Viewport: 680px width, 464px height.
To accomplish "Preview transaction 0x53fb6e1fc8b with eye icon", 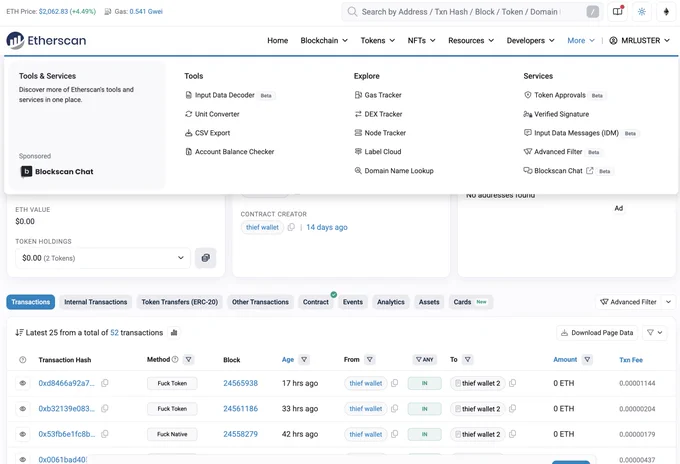I will [x=23, y=434].
